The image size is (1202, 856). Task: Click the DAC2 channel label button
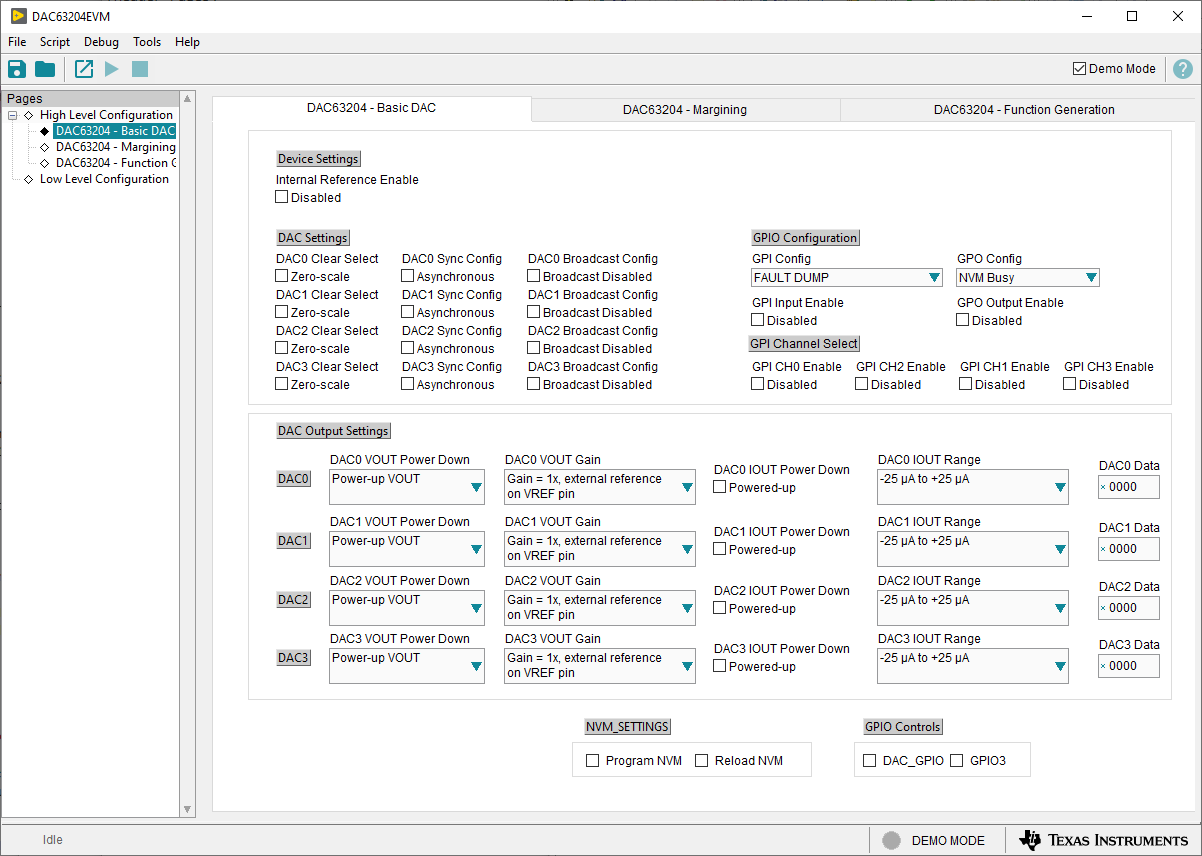[x=293, y=600]
